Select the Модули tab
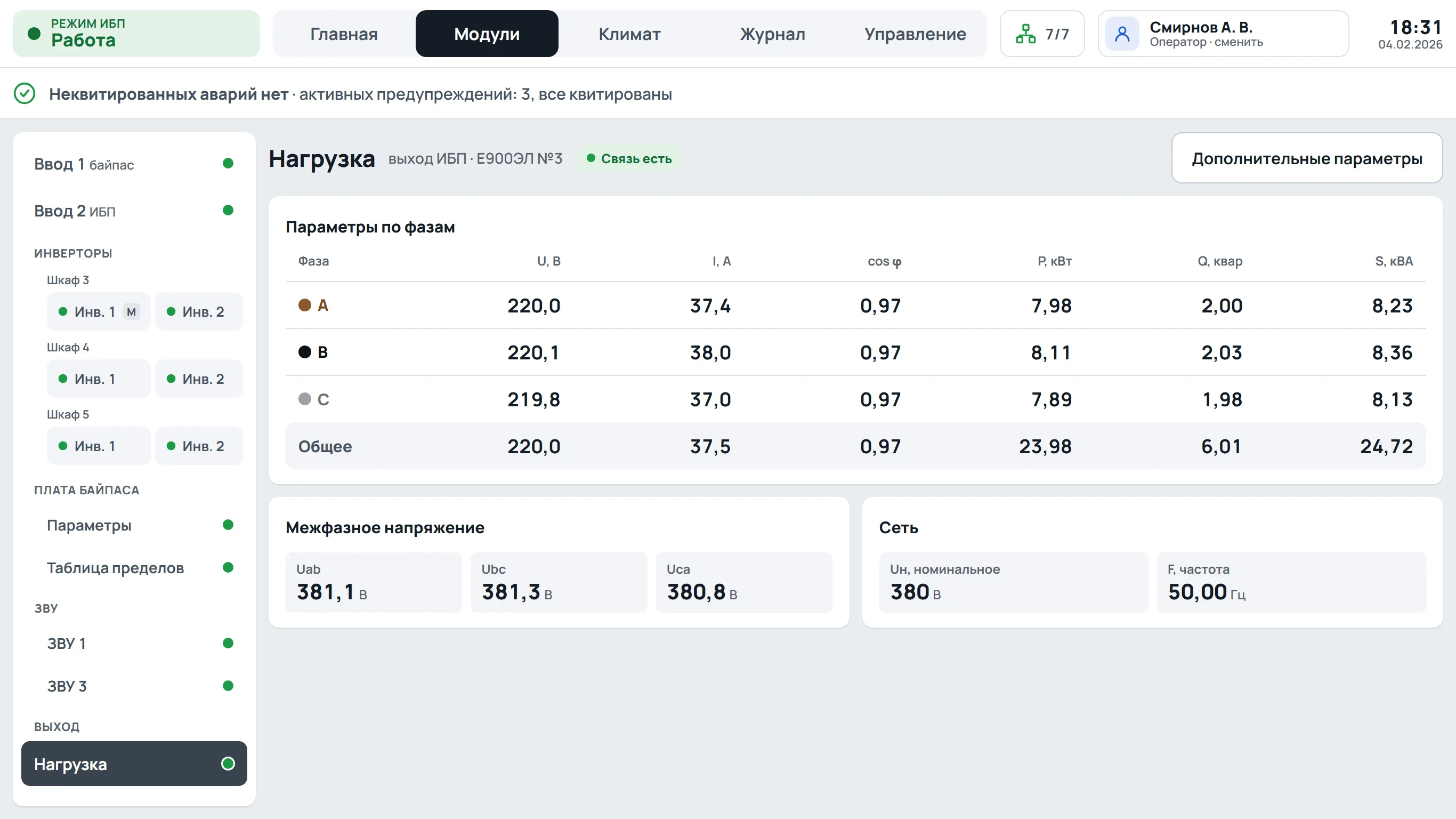Screen dimensions: 1456x819 tap(487, 34)
